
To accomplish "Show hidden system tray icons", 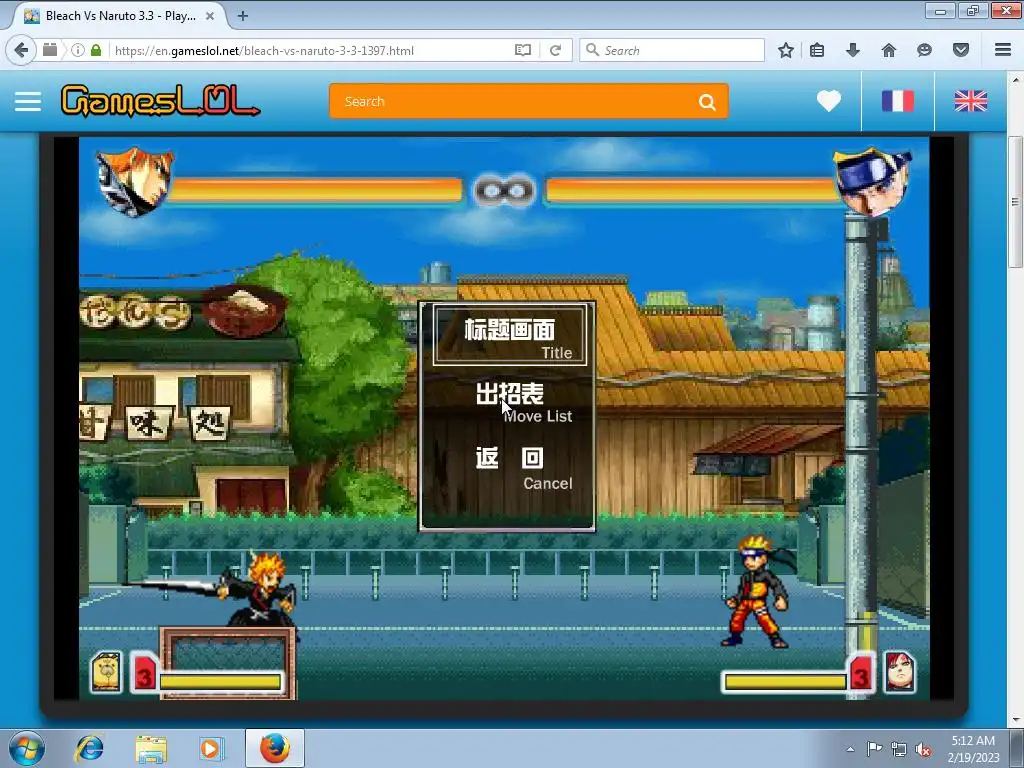I will click(x=850, y=749).
